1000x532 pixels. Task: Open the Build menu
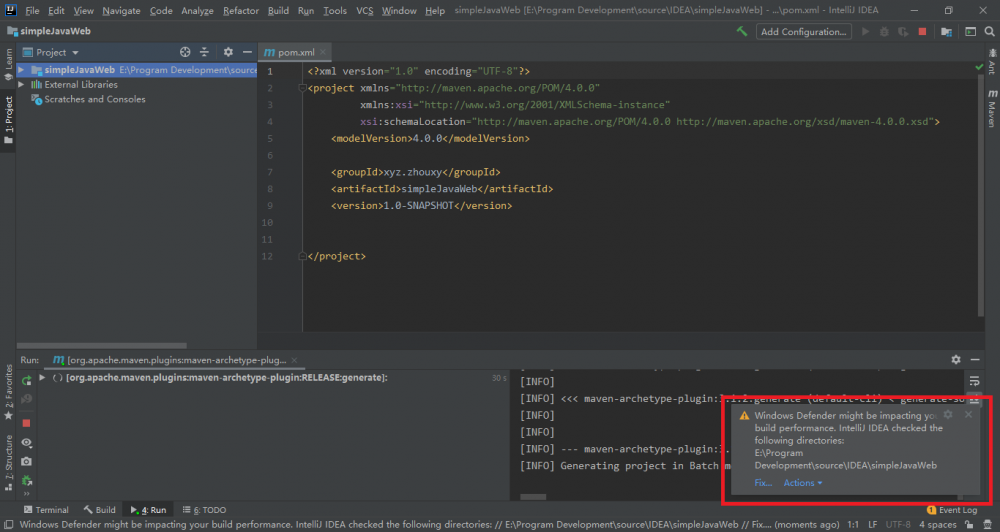[278, 11]
